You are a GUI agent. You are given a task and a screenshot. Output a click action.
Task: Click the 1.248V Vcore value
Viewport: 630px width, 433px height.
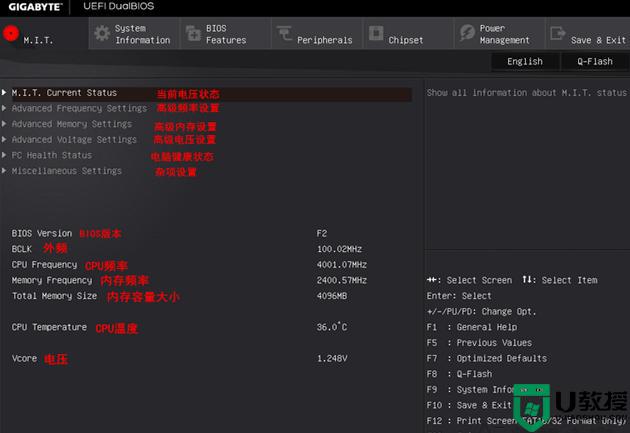coord(332,358)
